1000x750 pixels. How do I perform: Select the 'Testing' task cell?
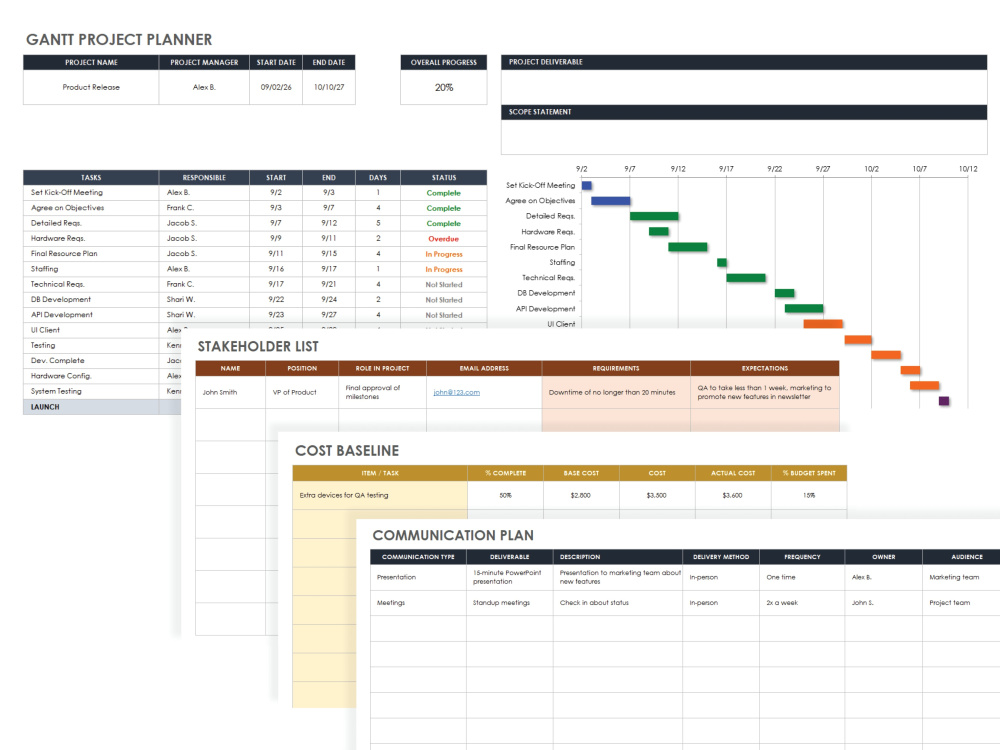click(91, 346)
